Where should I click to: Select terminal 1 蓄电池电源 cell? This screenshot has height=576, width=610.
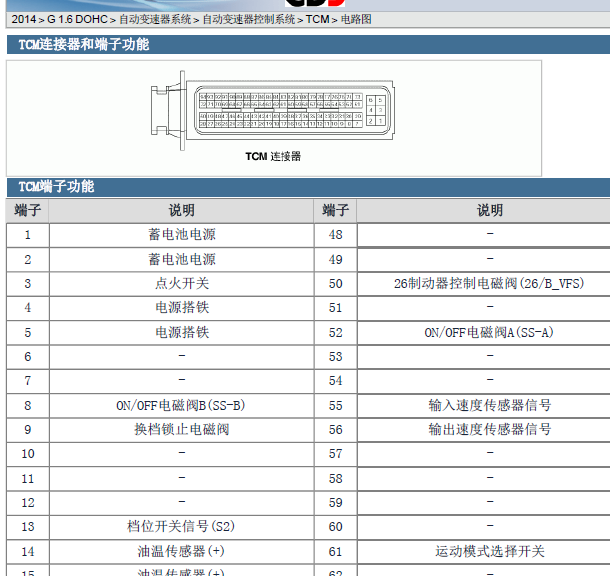(182, 235)
